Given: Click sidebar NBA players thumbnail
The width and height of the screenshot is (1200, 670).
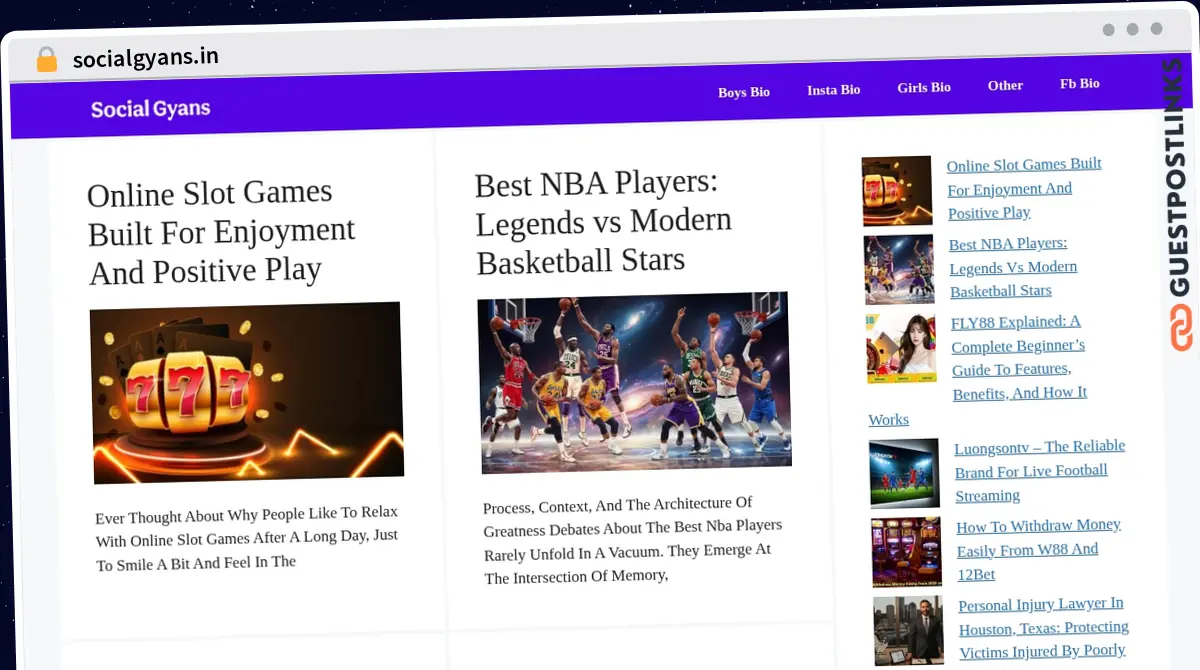Looking at the screenshot, I should click(899, 269).
